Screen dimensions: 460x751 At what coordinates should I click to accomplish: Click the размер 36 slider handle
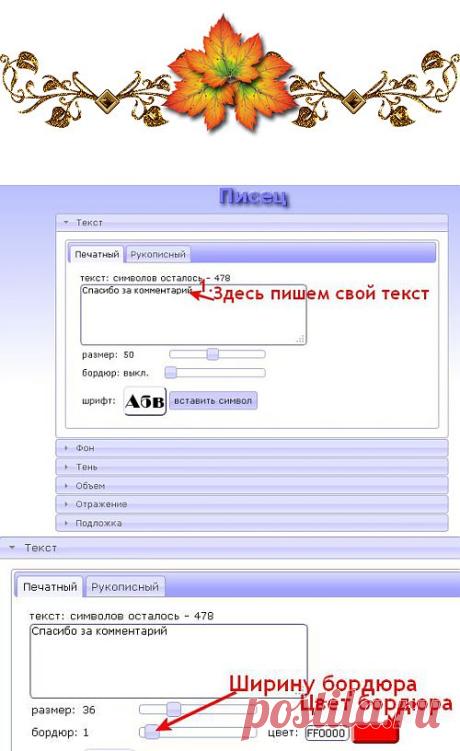point(173,709)
